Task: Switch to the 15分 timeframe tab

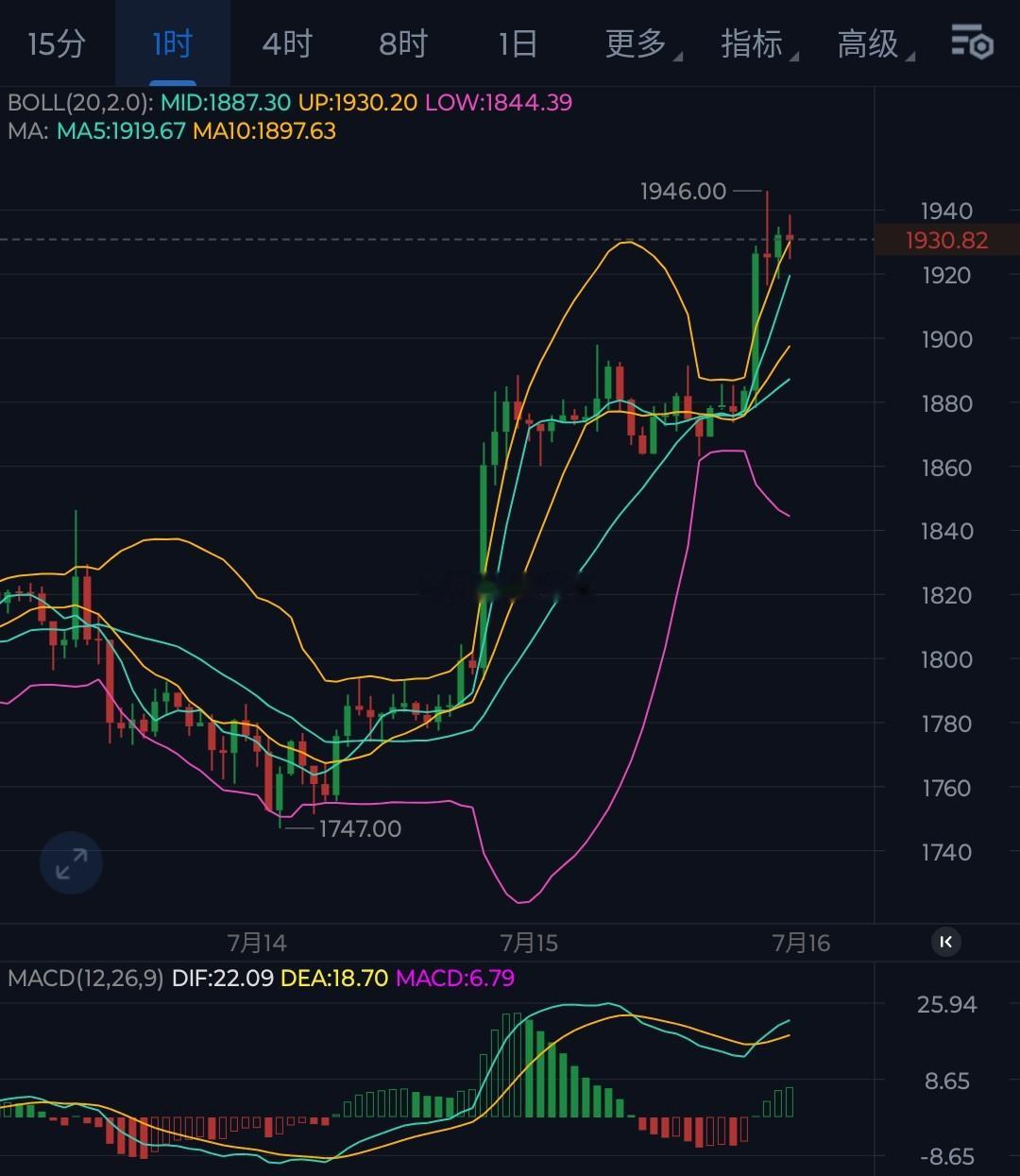Action: click(57, 43)
